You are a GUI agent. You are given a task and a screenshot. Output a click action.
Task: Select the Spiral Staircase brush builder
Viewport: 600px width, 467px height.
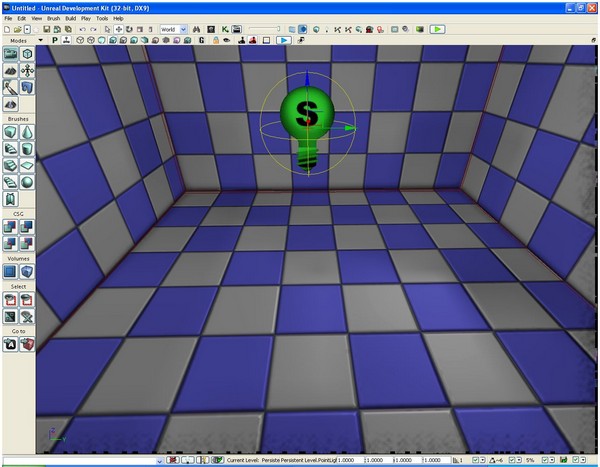coord(10,182)
